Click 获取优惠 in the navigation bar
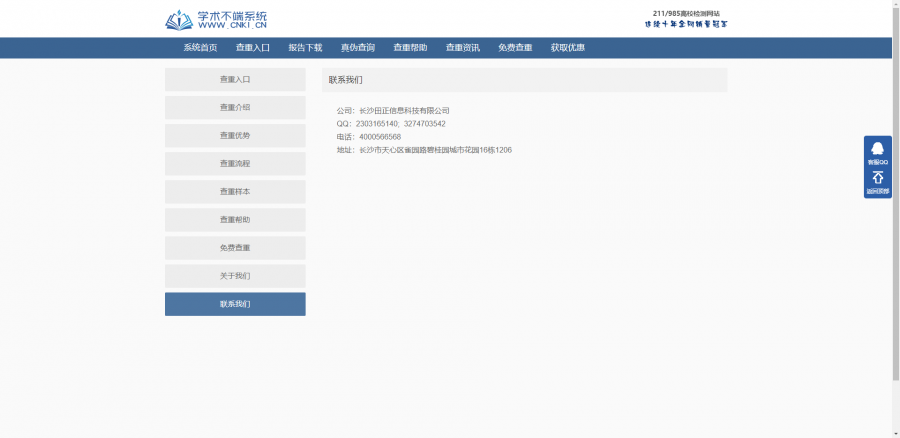900x438 pixels. (567, 48)
